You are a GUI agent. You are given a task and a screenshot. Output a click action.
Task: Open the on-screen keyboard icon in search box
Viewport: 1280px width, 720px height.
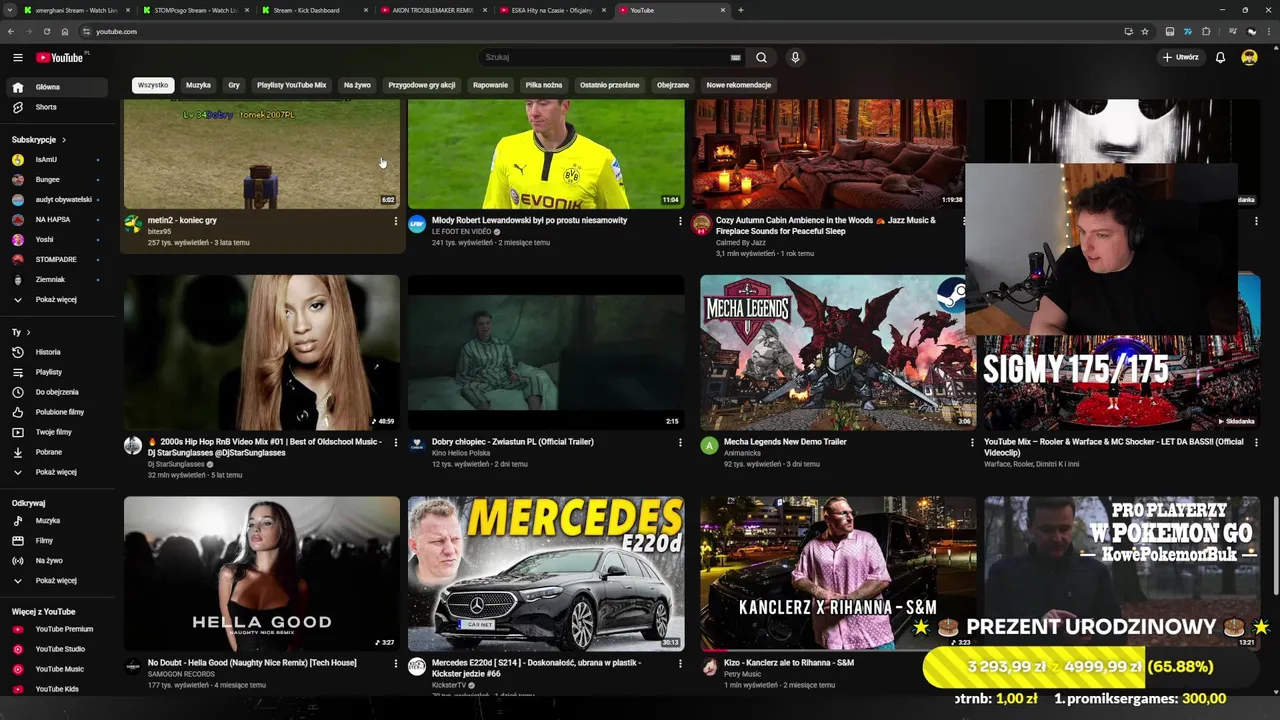click(735, 57)
